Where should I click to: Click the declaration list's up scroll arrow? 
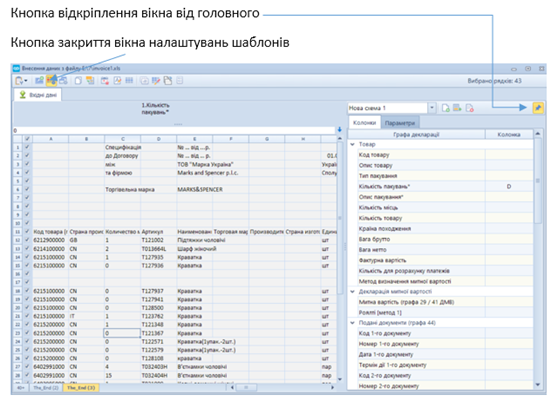coord(538,134)
